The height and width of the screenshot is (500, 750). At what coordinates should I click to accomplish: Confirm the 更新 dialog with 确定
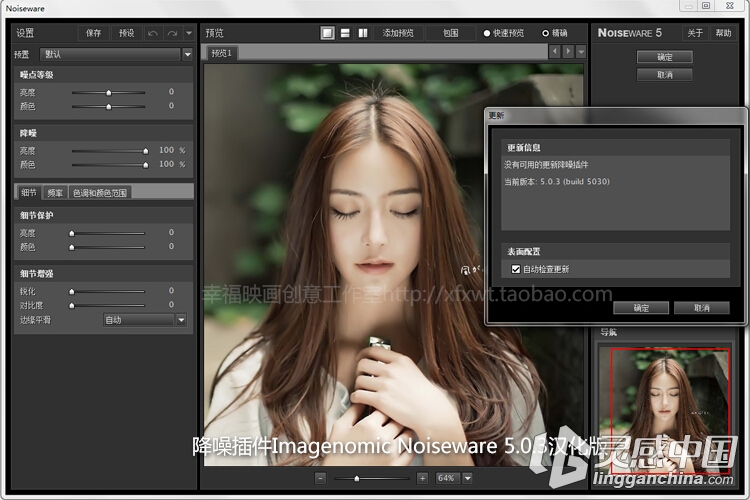[641, 308]
